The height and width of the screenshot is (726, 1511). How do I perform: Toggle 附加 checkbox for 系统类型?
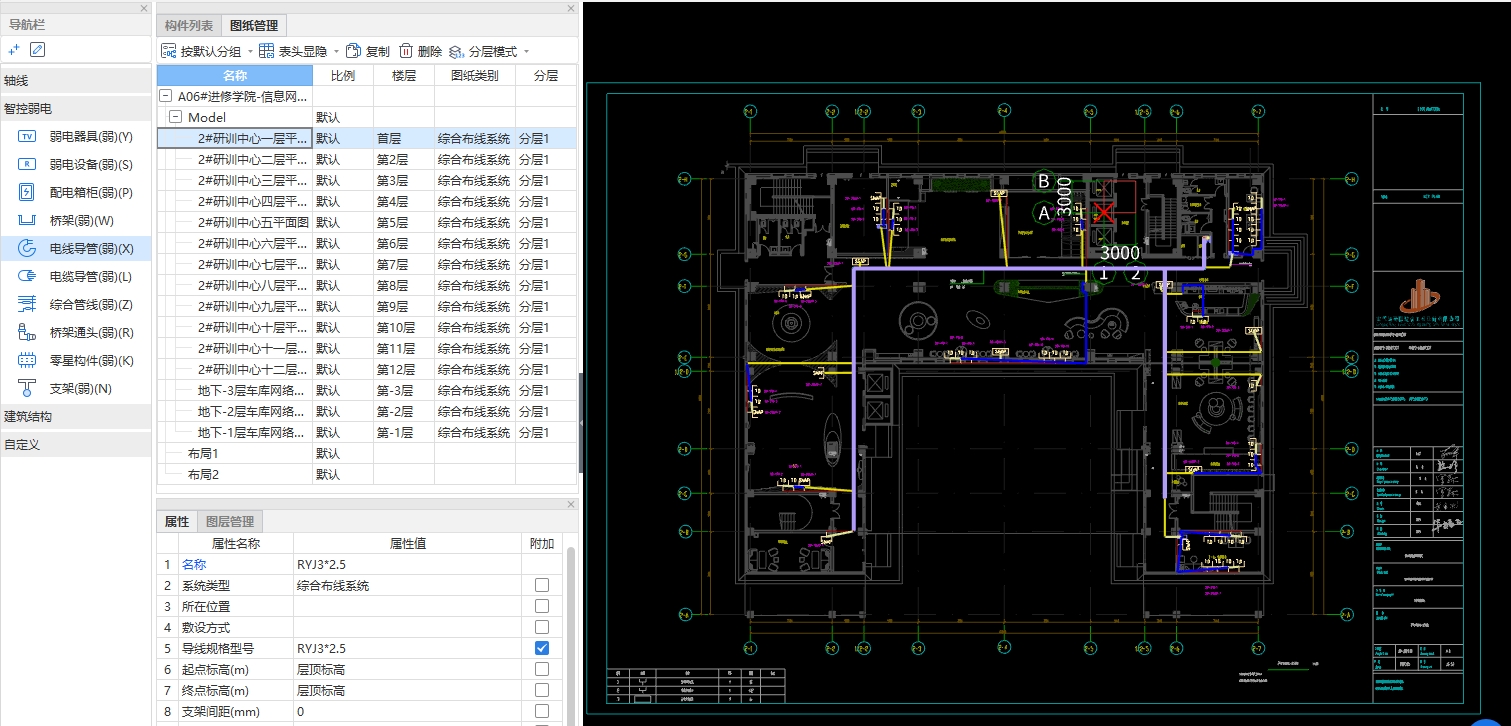coord(542,585)
